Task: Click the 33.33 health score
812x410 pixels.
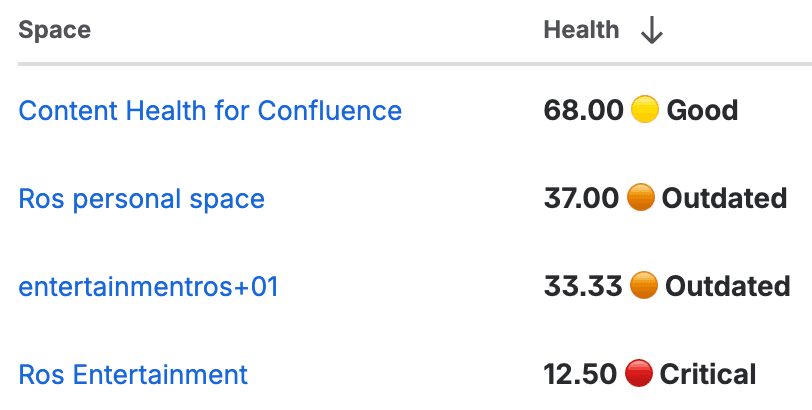Action: click(583, 287)
